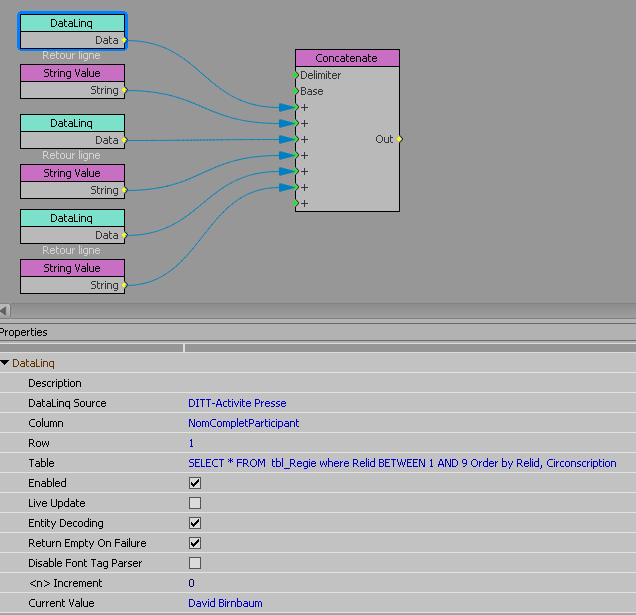
Task: Click the String output pin of the first String Value node
Action: 125,90
